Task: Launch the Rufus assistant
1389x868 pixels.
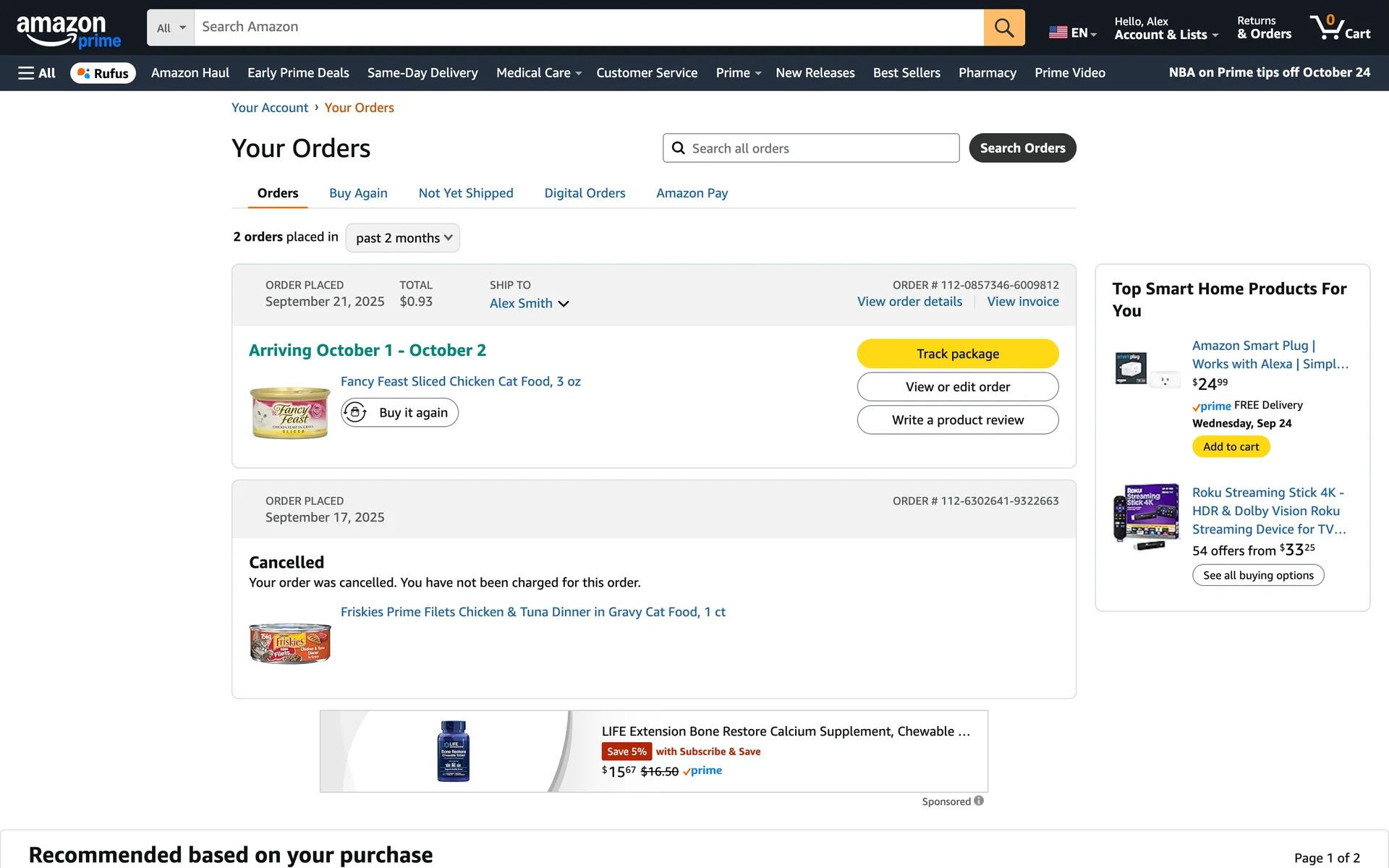Action: tap(103, 73)
